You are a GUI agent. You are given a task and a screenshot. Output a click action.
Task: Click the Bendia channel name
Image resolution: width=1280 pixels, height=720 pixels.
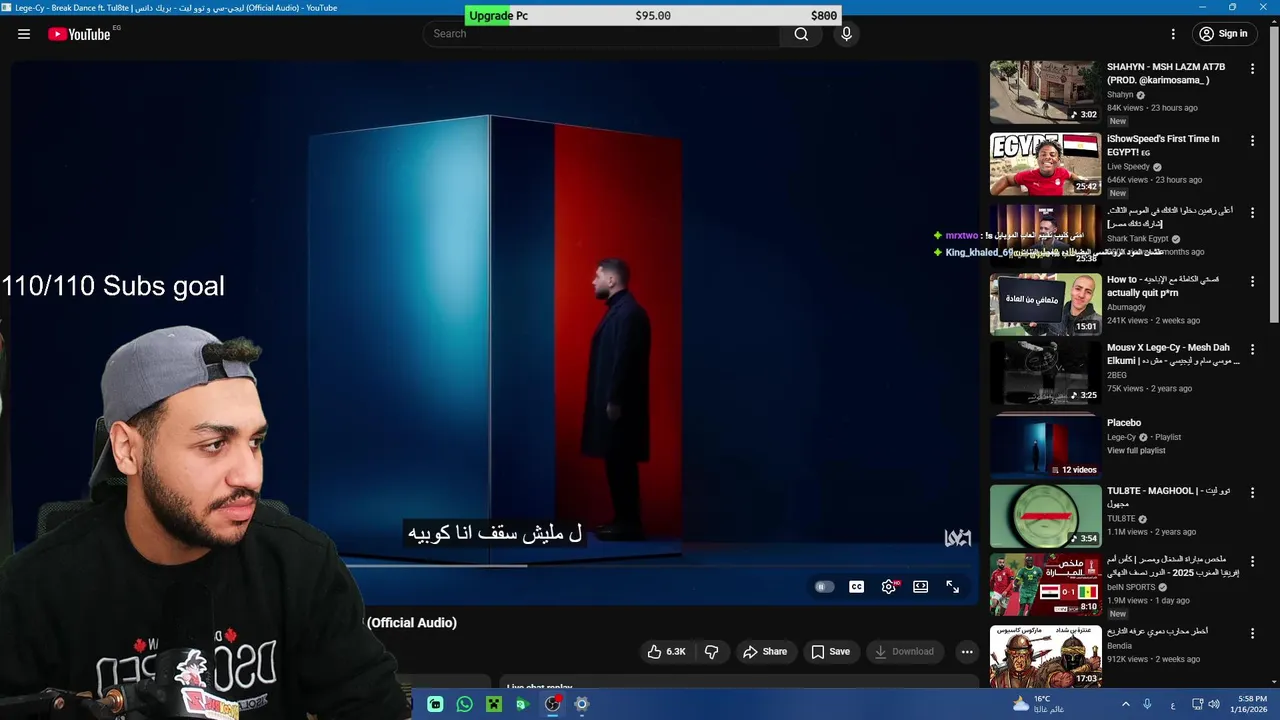(1121, 647)
